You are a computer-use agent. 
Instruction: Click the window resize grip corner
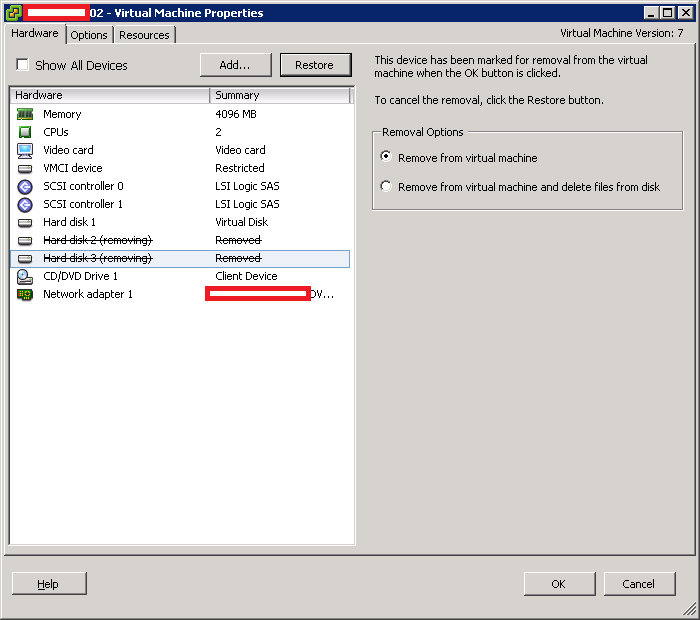pyautogui.click(x=689, y=608)
